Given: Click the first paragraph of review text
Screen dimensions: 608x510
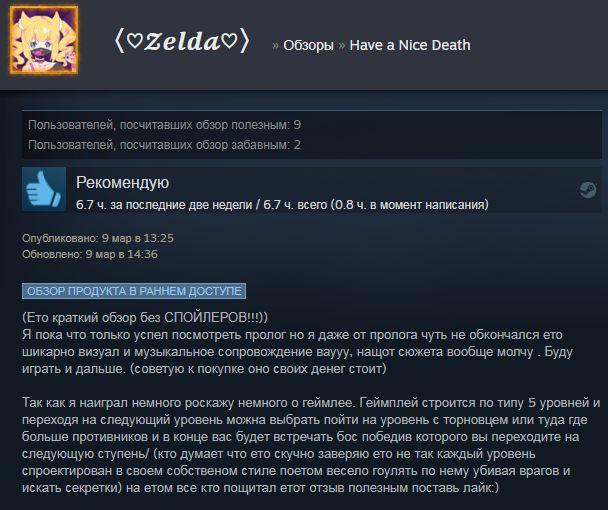Looking at the screenshot, I should 297,352.
